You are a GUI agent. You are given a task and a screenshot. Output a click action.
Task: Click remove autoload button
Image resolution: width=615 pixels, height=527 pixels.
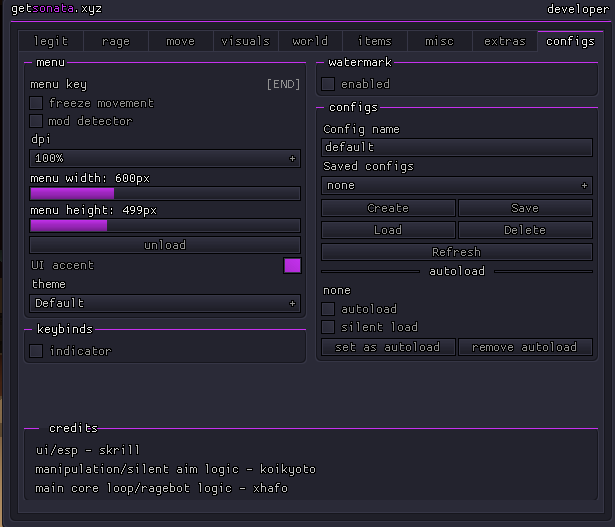pos(525,347)
